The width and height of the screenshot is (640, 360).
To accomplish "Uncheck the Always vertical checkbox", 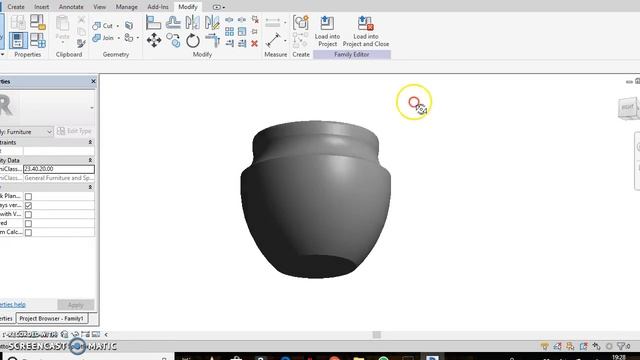I will (x=28, y=205).
